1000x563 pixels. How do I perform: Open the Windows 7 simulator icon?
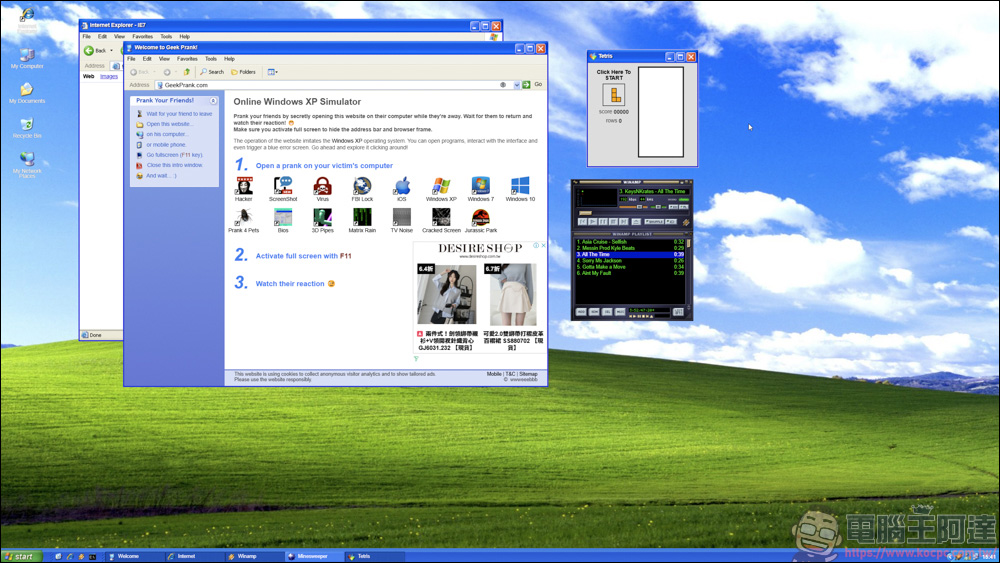[480, 189]
